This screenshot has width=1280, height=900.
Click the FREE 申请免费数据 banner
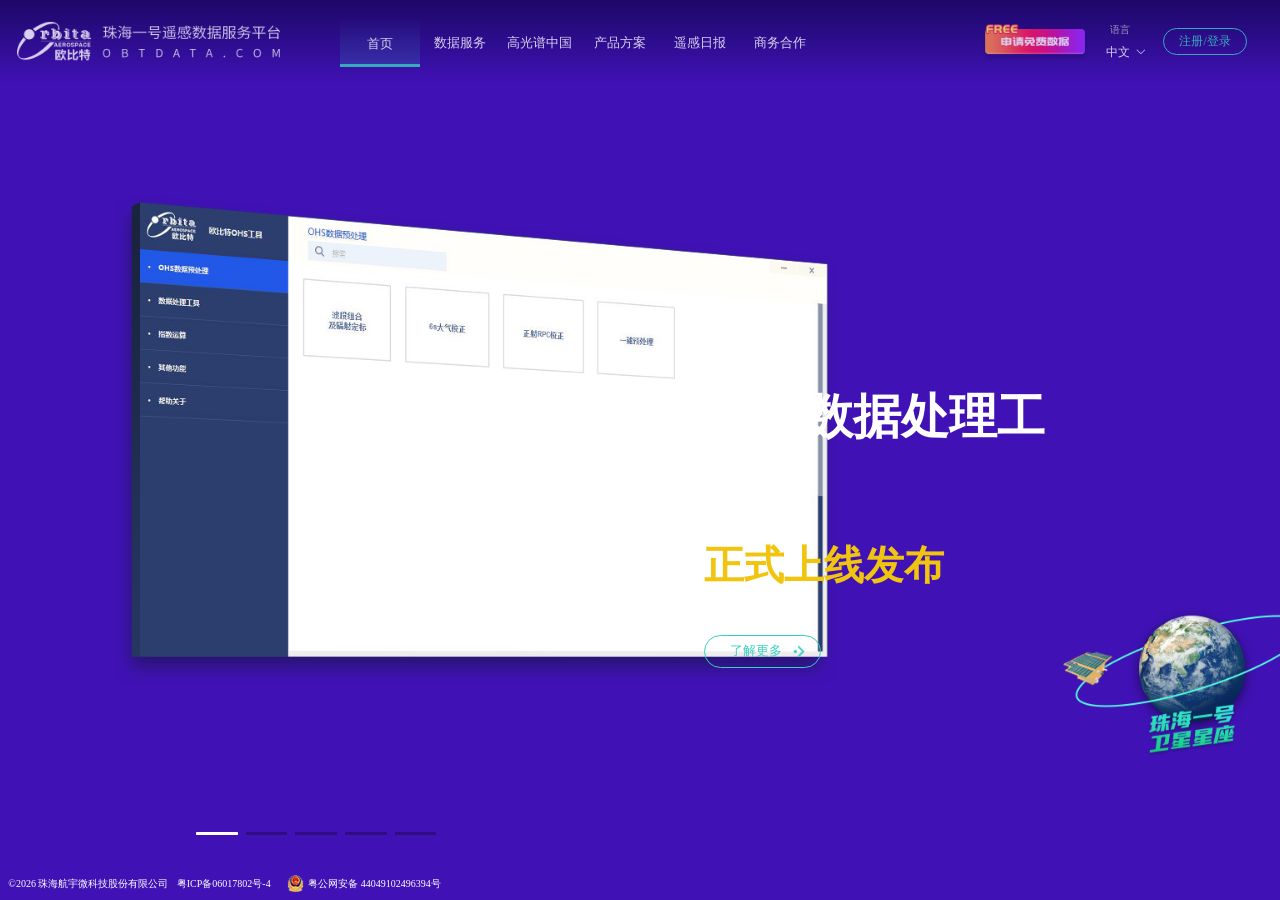click(1035, 39)
